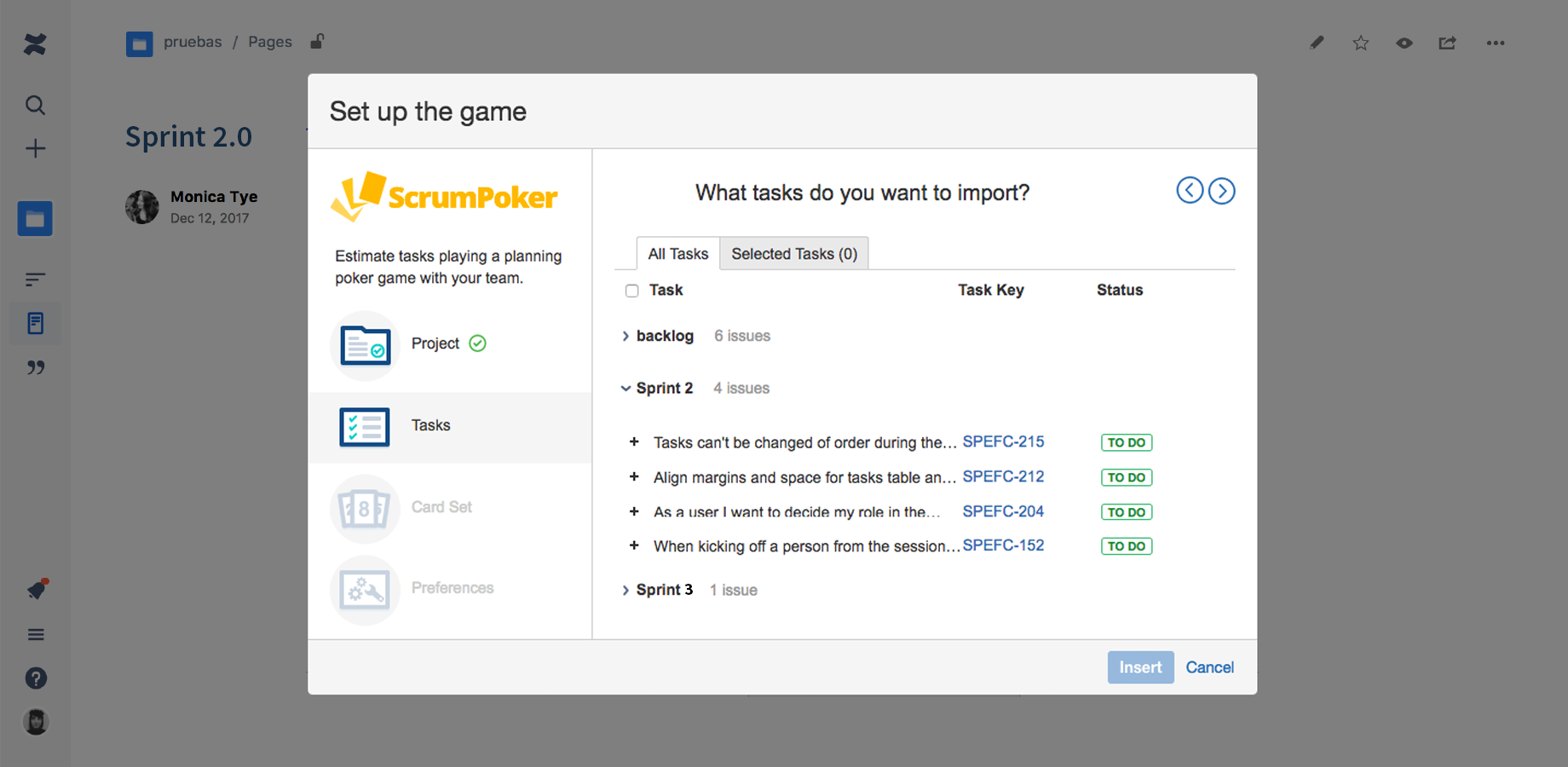The height and width of the screenshot is (767, 1568).
Task: Click the edit pencil icon
Action: 1317,43
